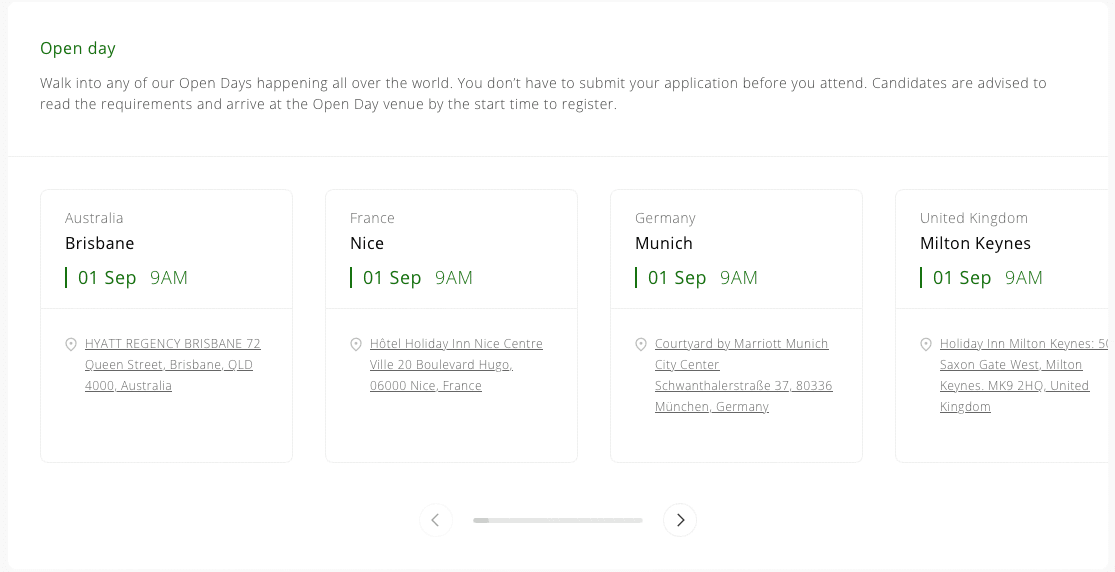Click the 01 Sep date in Brisbane card

[x=107, y=278]
